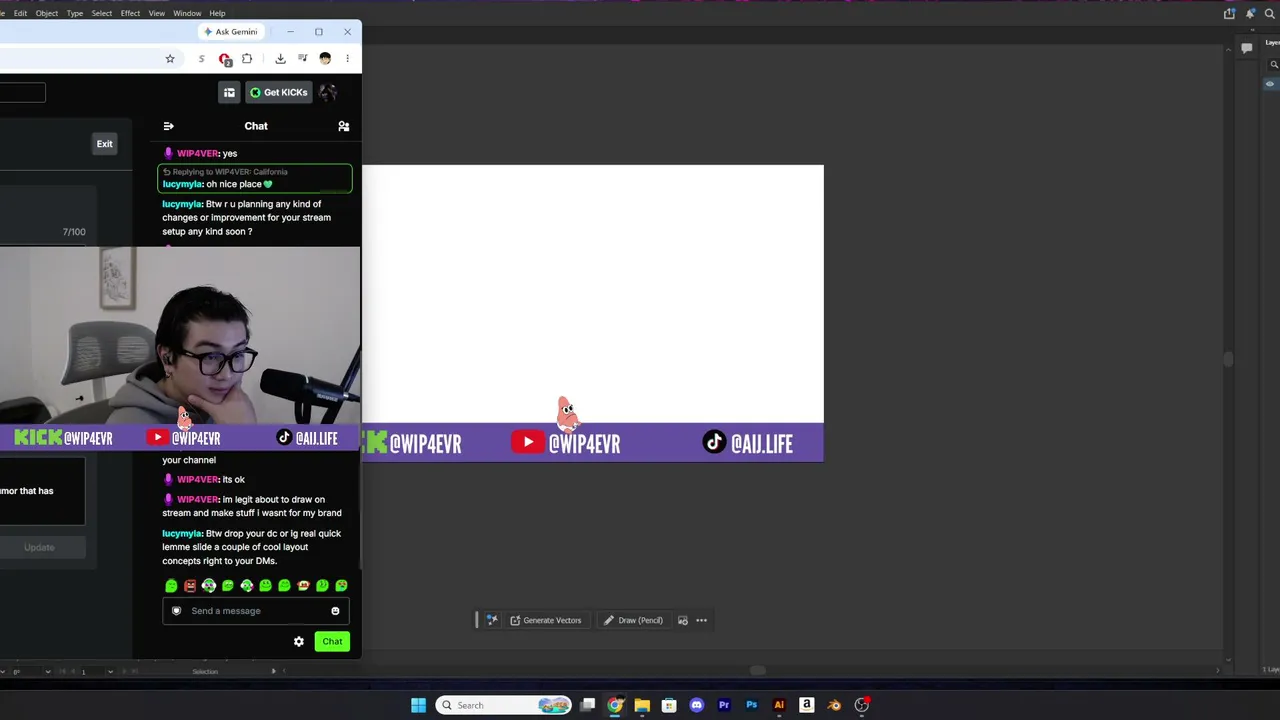Open Premiere Pro from the taskbar
The image size is (1280, 720).
coord(724,705)
